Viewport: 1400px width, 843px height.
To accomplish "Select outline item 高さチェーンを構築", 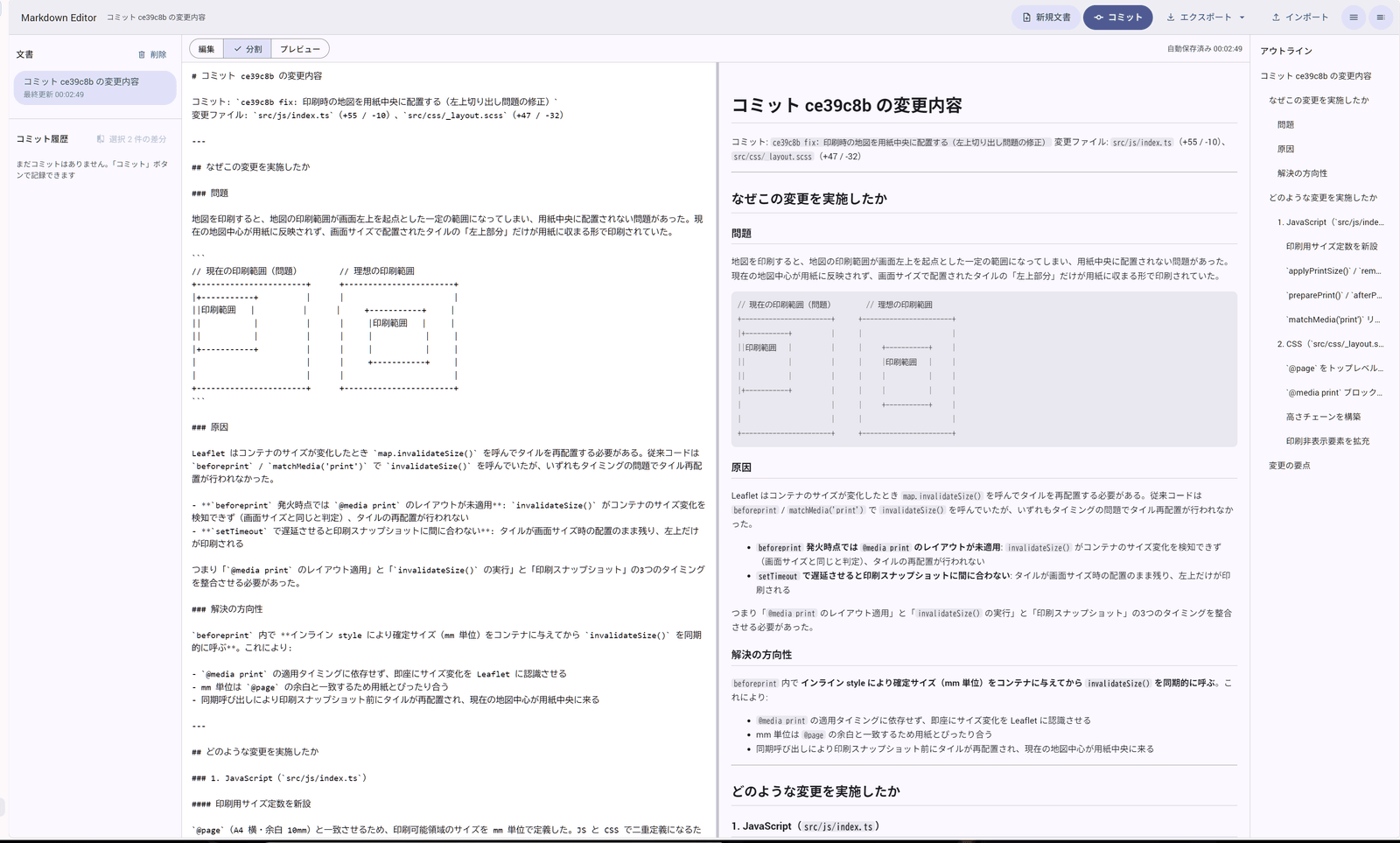I will click(1323, 418).
